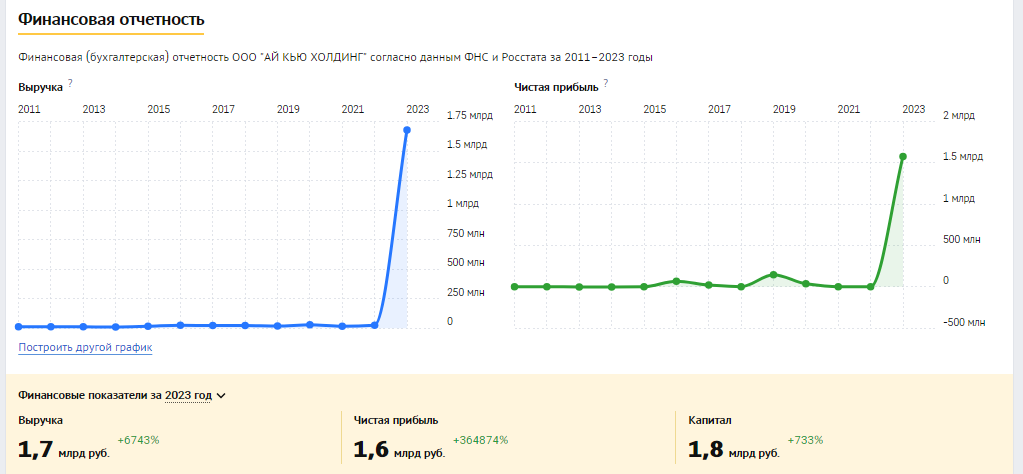The width and height of the screenshot is (1023, 474).
Task: Click the 2016 data point on profit chart
Action: point(676,281)
